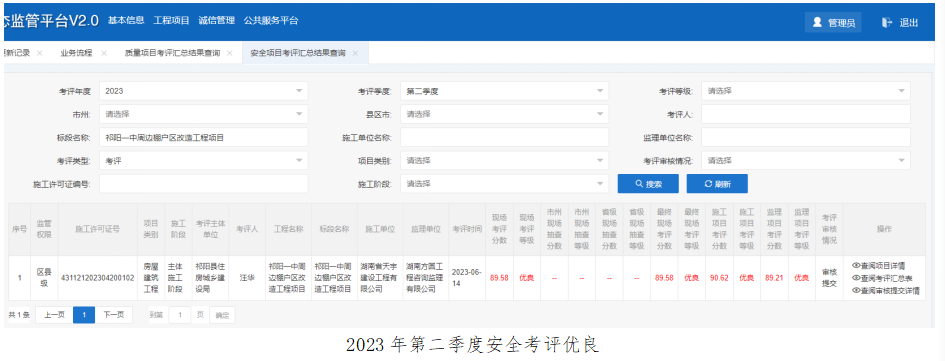Open the 诚信管理 menu
Viewport: 945px width, 361px height.
(x=216, y=20)
